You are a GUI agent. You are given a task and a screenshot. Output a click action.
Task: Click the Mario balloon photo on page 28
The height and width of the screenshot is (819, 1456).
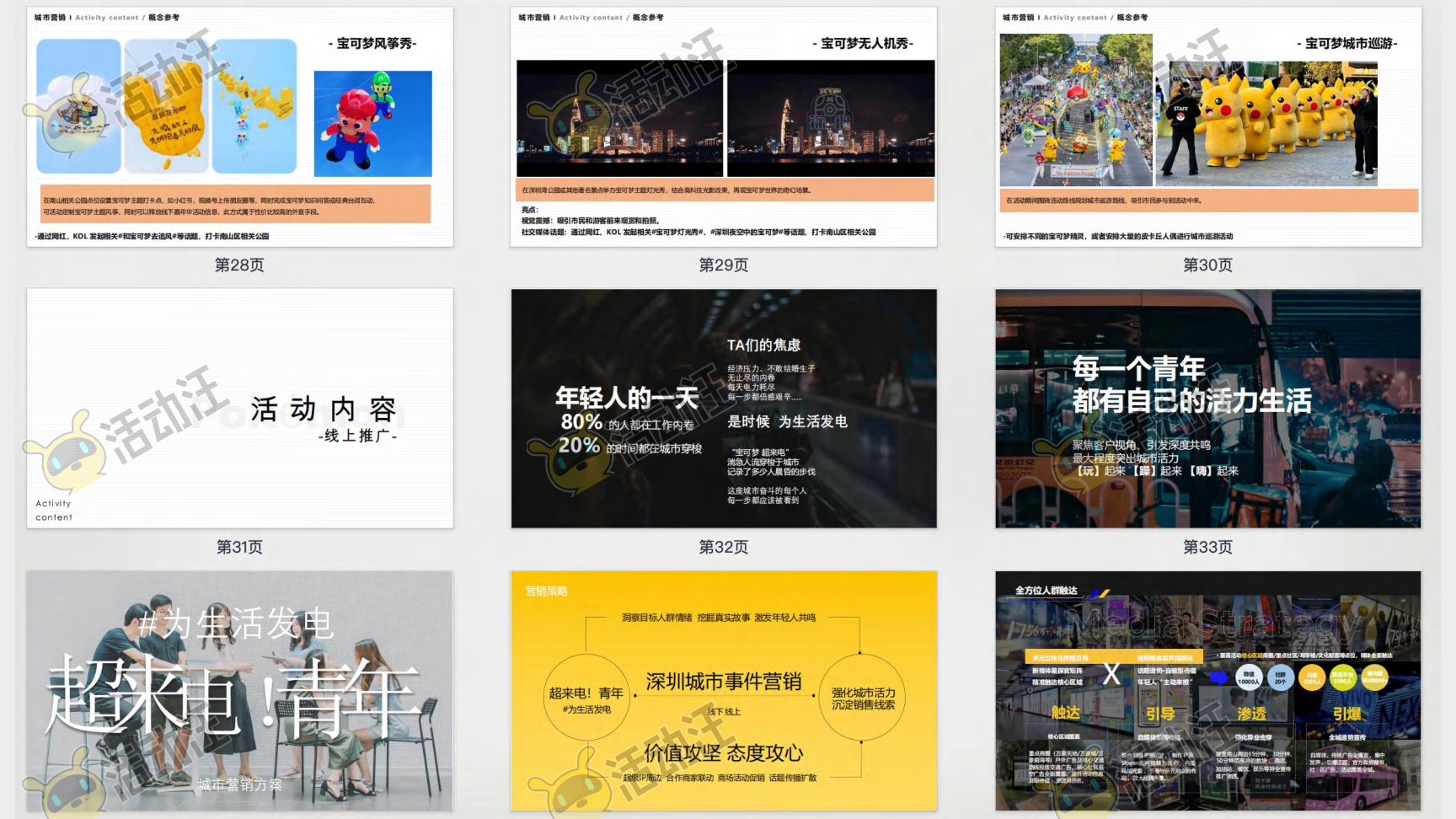[372, 124]
